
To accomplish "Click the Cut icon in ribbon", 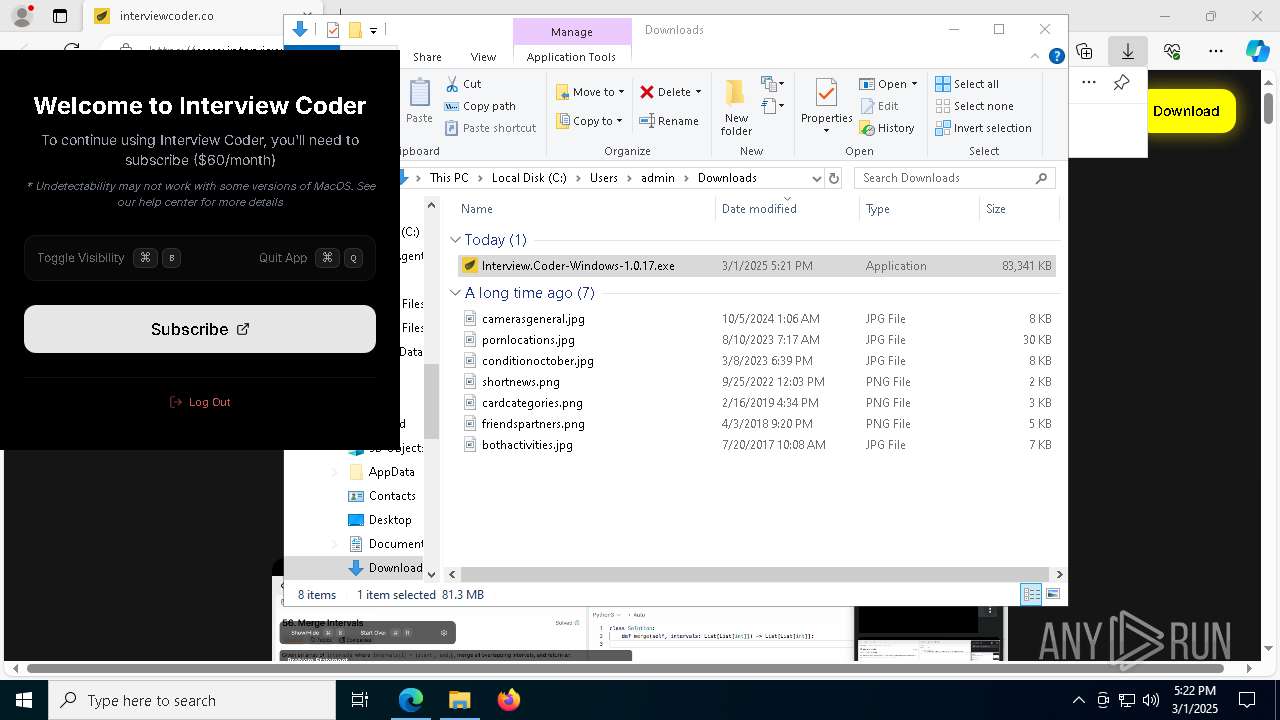I will click(x=452, y=84).
